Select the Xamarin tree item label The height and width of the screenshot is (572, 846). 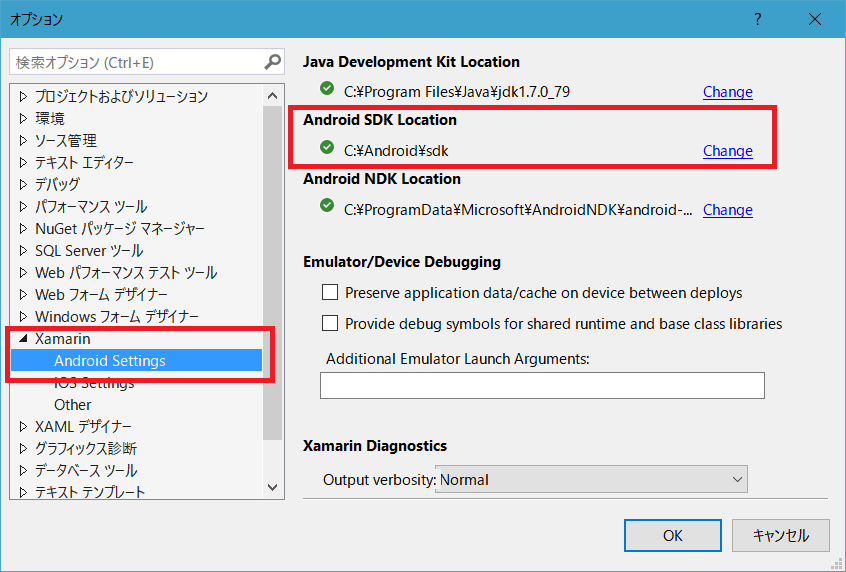pyautogui.click(x=63, y=338)
